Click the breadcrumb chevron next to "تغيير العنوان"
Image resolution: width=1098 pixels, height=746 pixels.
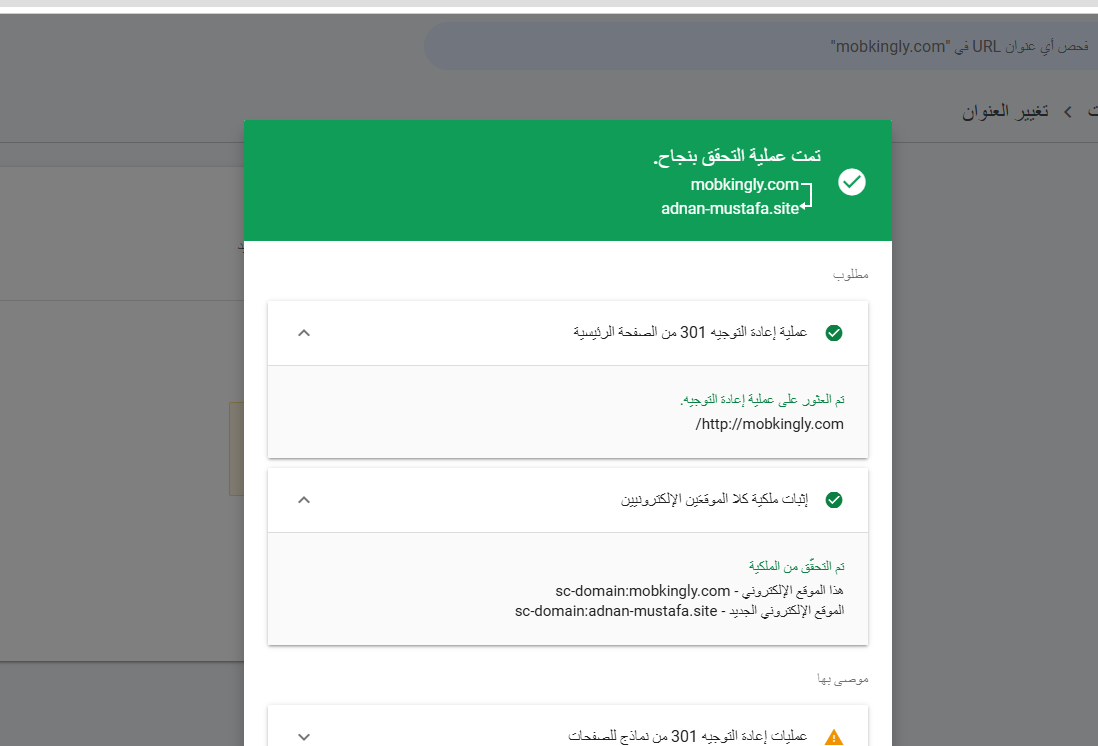pyautogui.click(x=1068, y=112)
